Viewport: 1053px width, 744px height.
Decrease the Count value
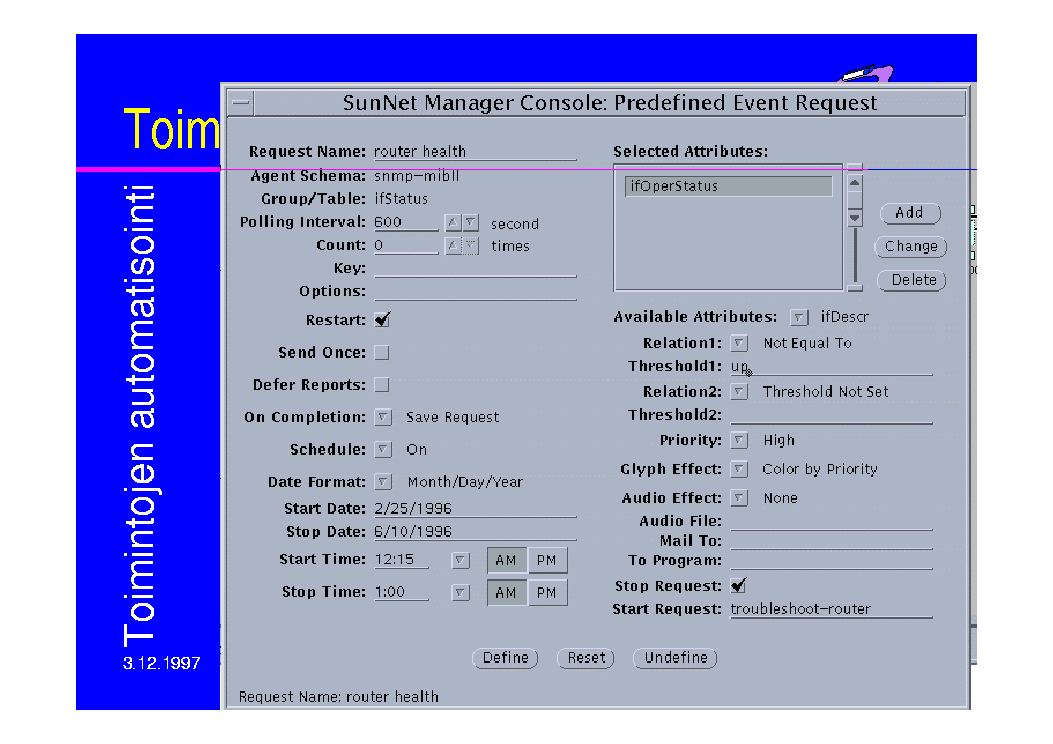tap(470, 246)
